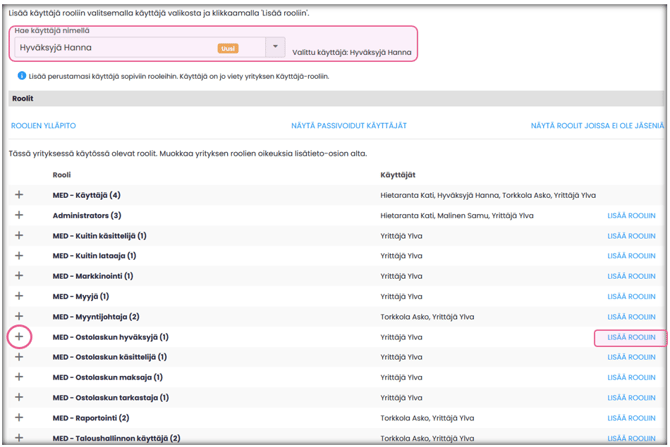
Task: Click Lisää rooliin for Administrators role
Action: [x=631, y=215]
